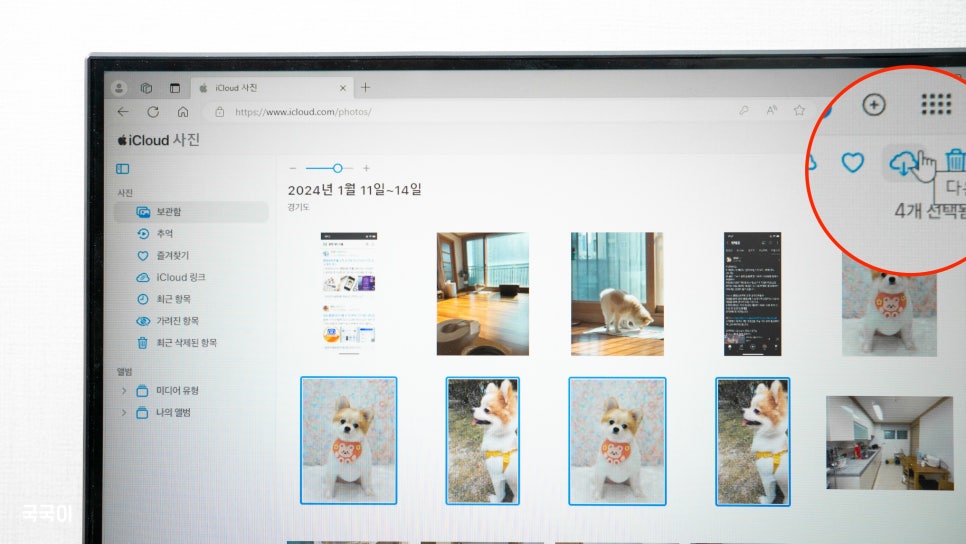The height and width of the screenshot is (544, 966).
Task: Open the iCloud add (plus circle) menu
Action: 874,105
